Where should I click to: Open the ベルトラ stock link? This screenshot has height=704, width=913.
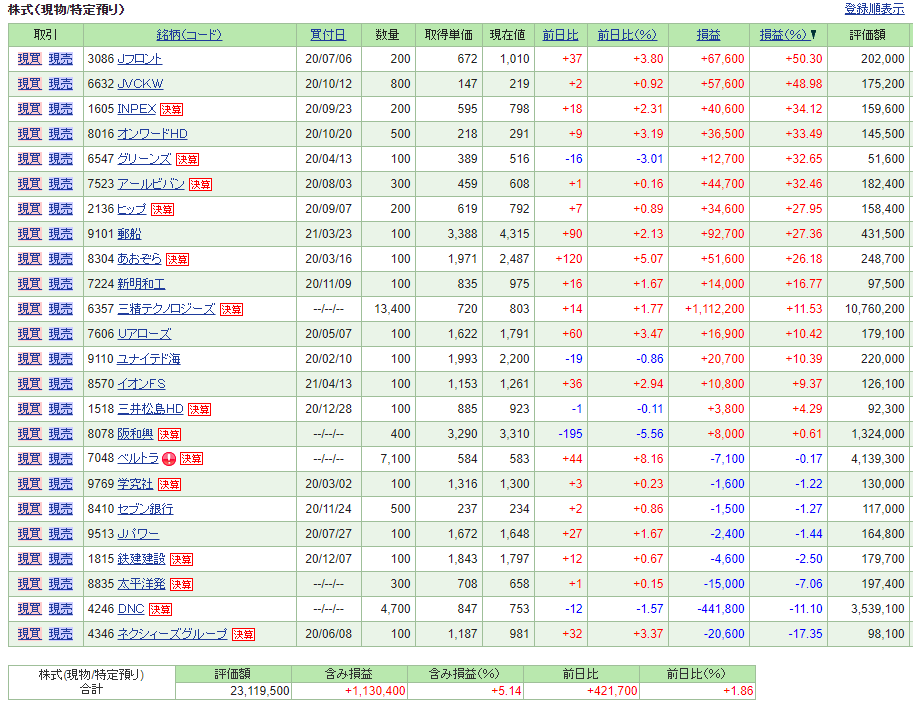point(138,459)
